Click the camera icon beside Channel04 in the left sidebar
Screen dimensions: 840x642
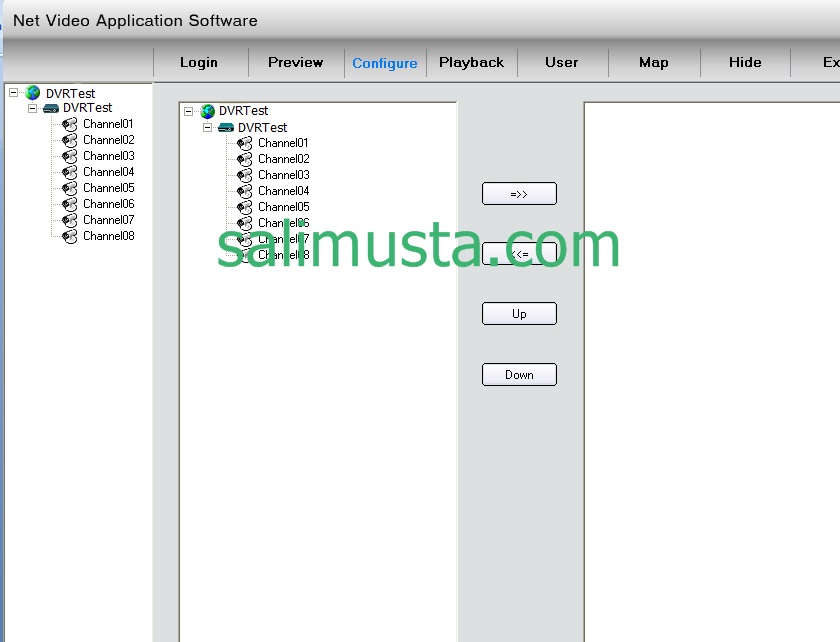(69, 172)
